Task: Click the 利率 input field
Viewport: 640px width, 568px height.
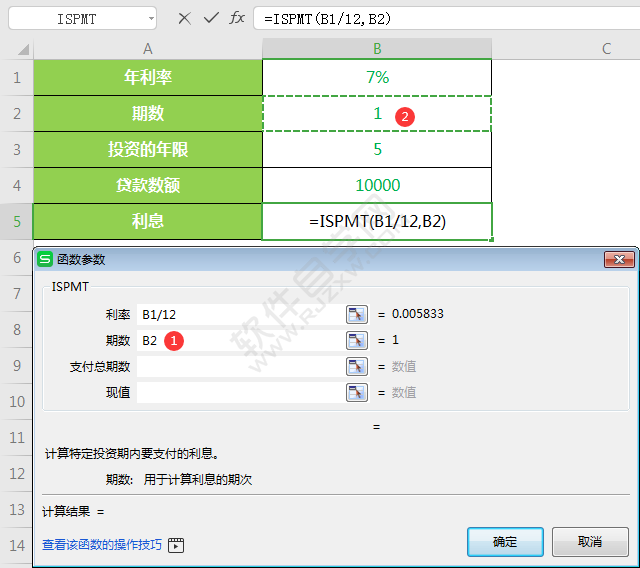Action: point(241,314)
